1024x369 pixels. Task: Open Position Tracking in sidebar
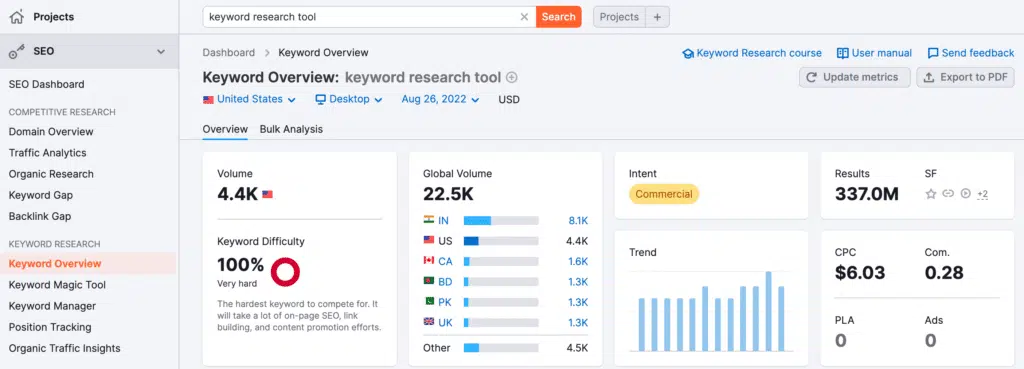(50, 327)
